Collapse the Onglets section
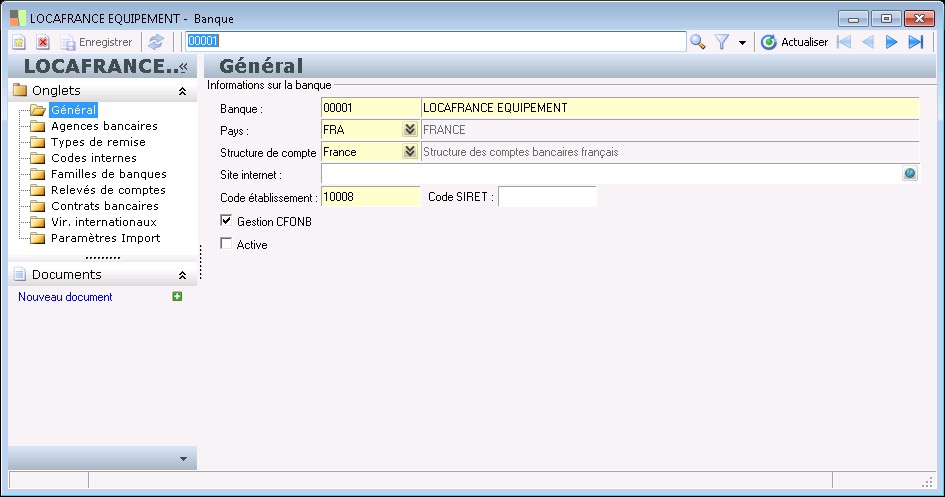Screen dimensions: 945x497 [182, 92]
